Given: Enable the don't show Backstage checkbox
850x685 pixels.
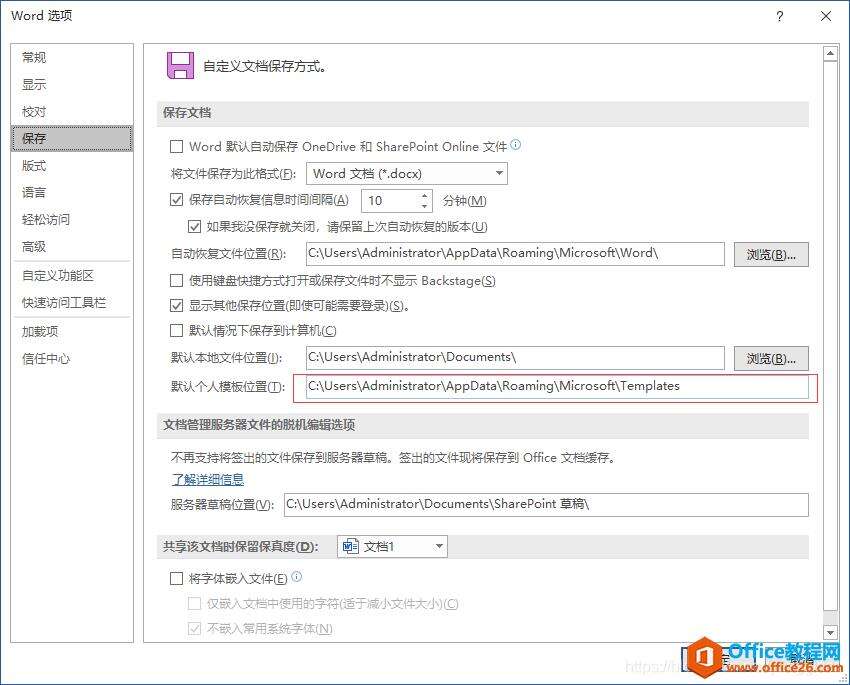Looking at the screenshot, I should coord(176,280).
